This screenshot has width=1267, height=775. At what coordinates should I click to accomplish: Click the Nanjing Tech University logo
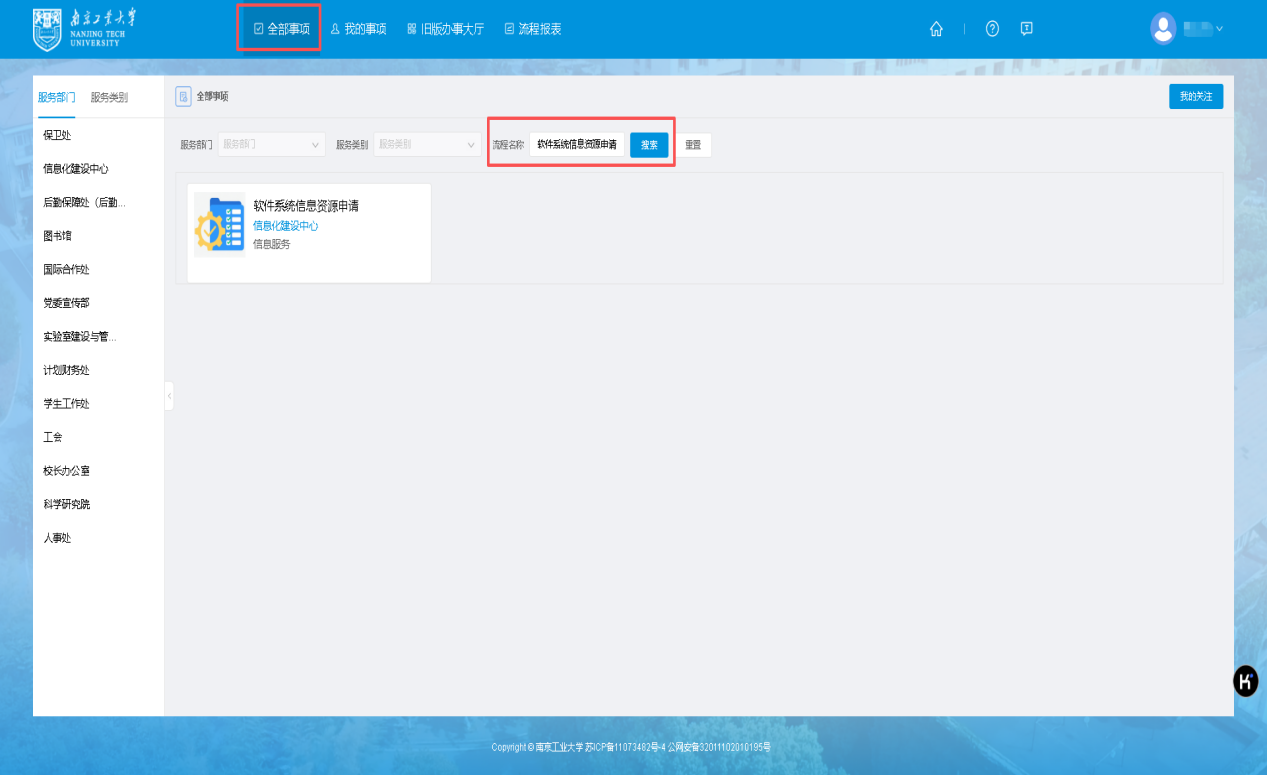(85, 29)
